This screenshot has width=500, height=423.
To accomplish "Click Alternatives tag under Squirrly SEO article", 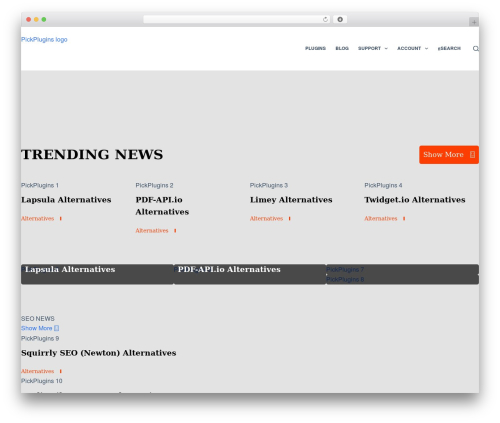I will pos(37,371).
